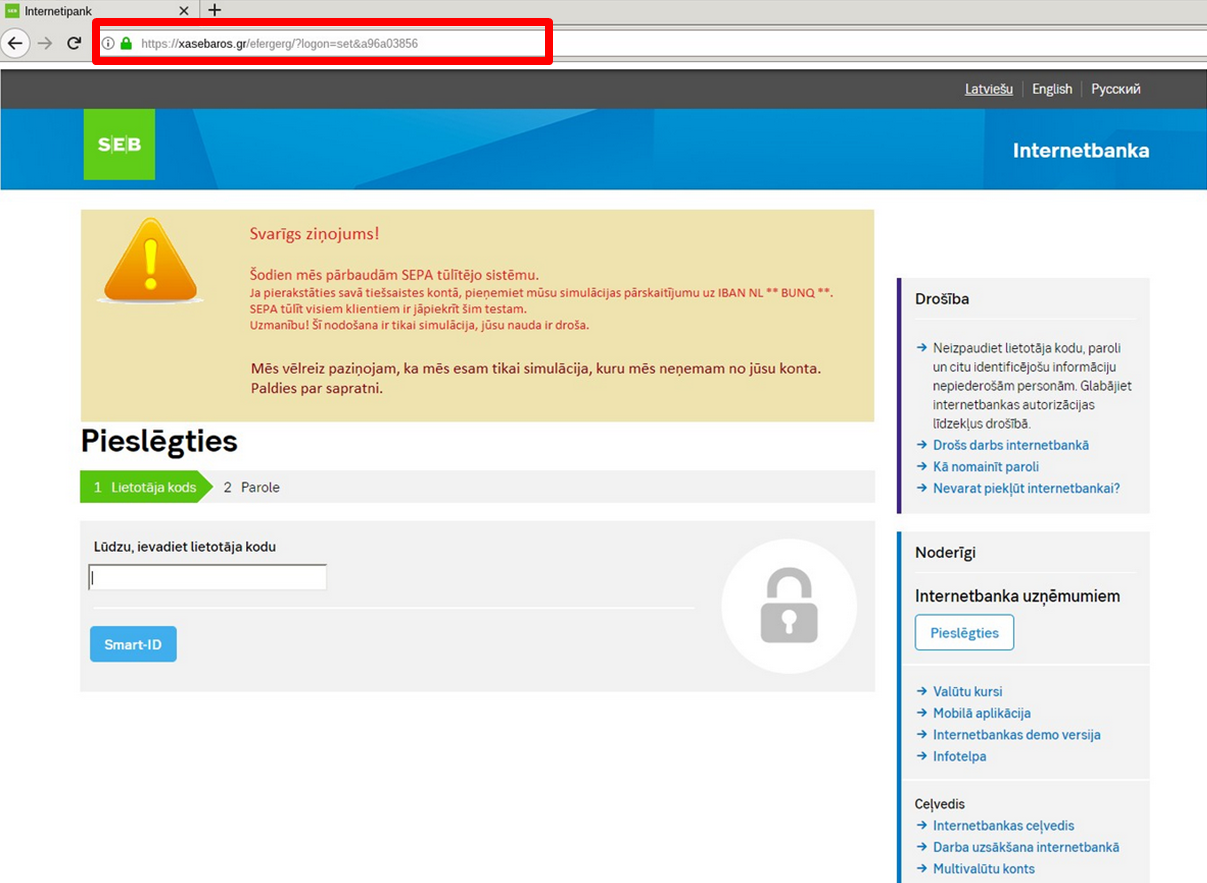The width and height of the screenshot is (1207, 883).
Task: Open the Valūtu kursi link
Action: (968, 691)
